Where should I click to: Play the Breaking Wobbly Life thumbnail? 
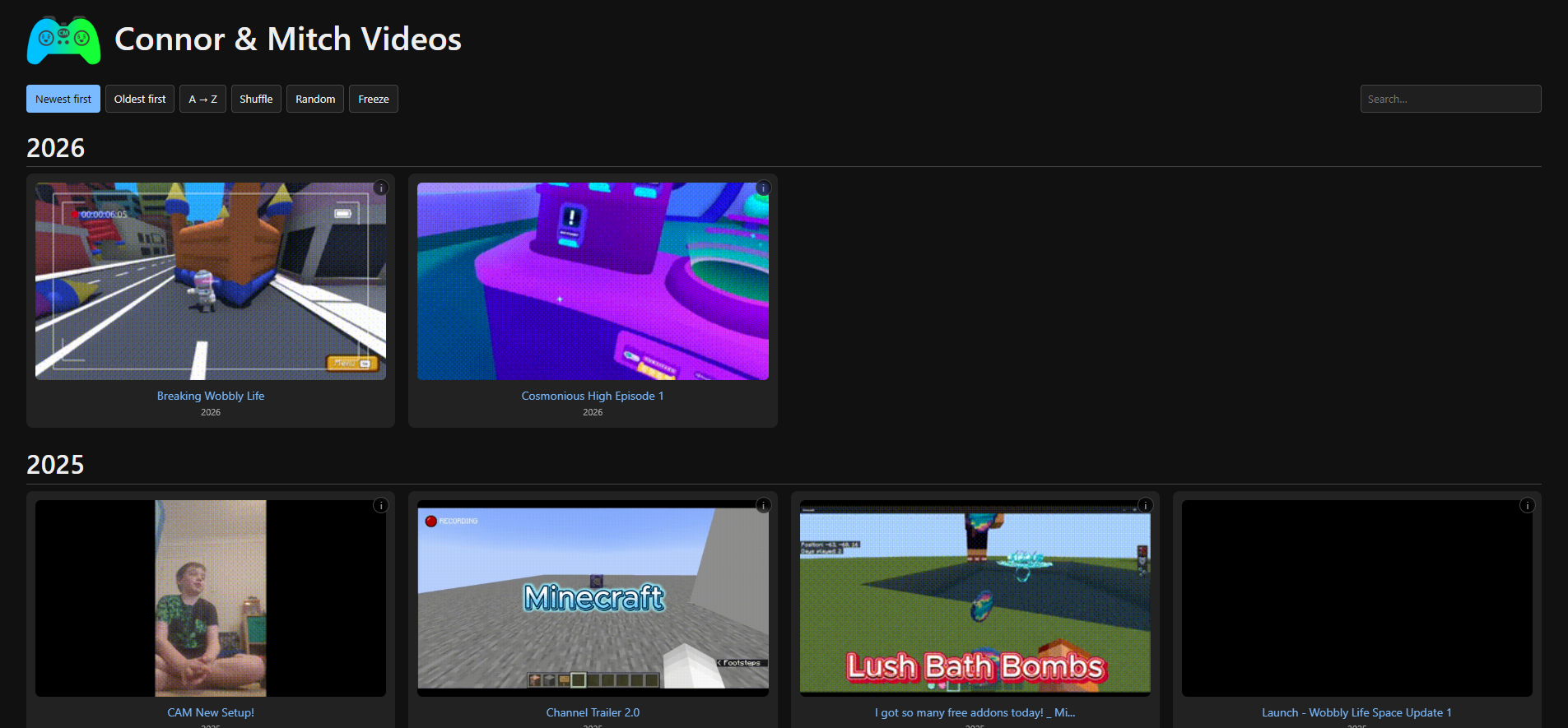coord(211,281)
